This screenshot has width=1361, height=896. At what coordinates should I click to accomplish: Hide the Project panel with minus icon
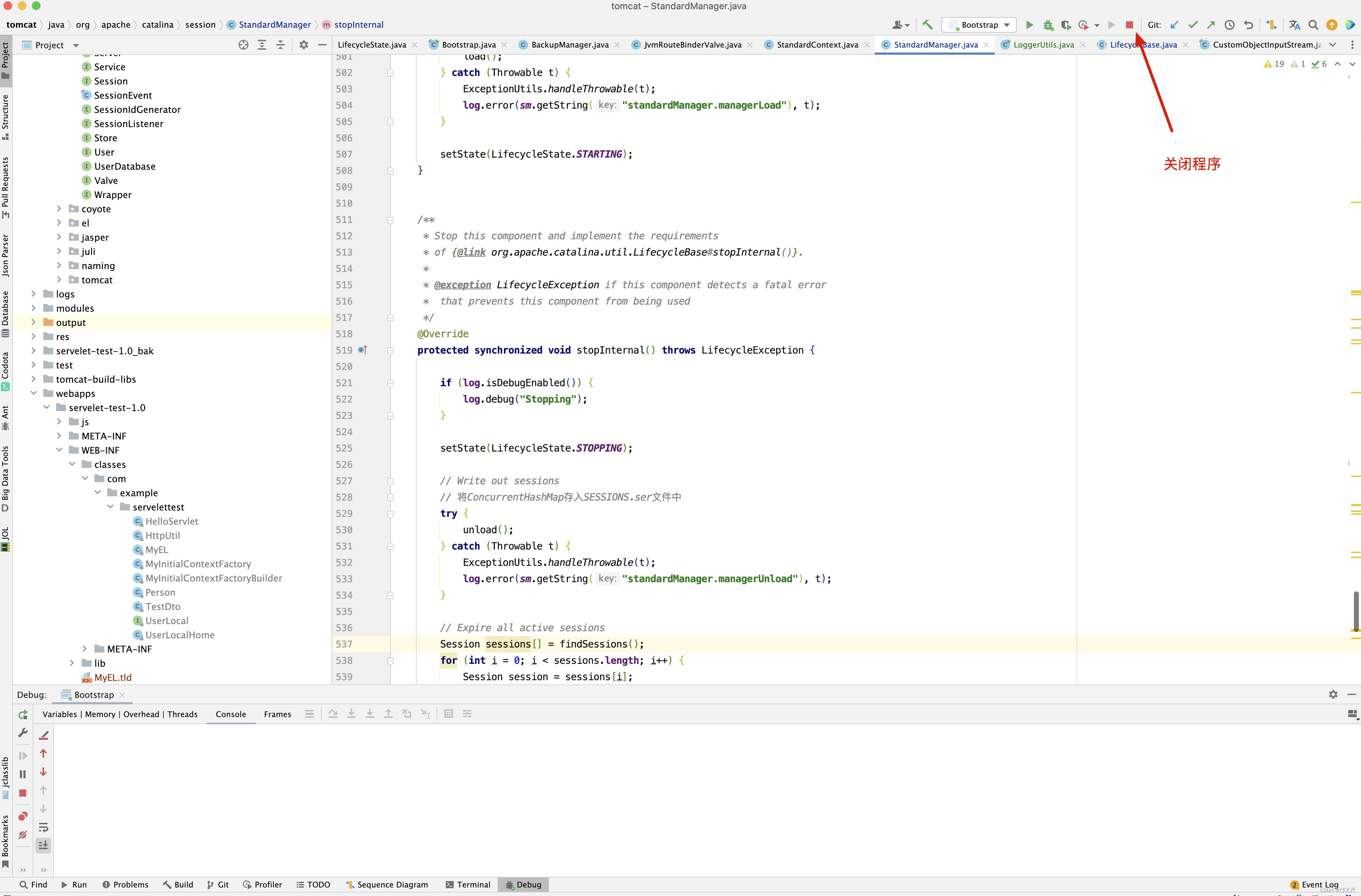pyautogui.click(x=322, y=45)
